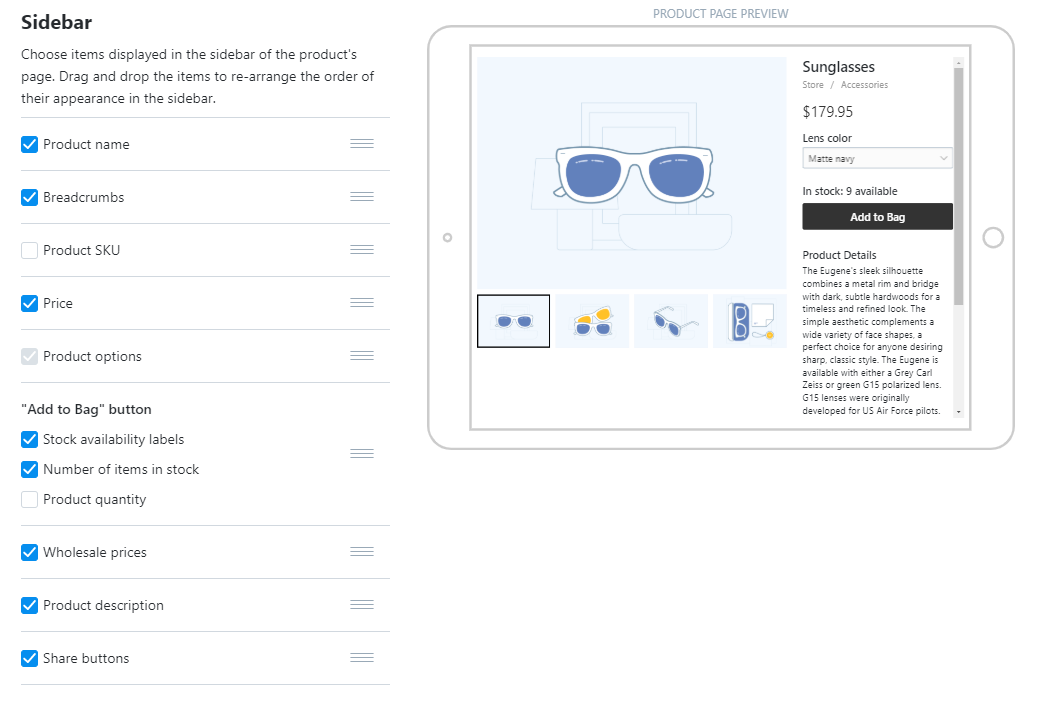Click the scrollbar up arrow in preview
This screenshot has width=1044, height=710.
pos(959,63)
